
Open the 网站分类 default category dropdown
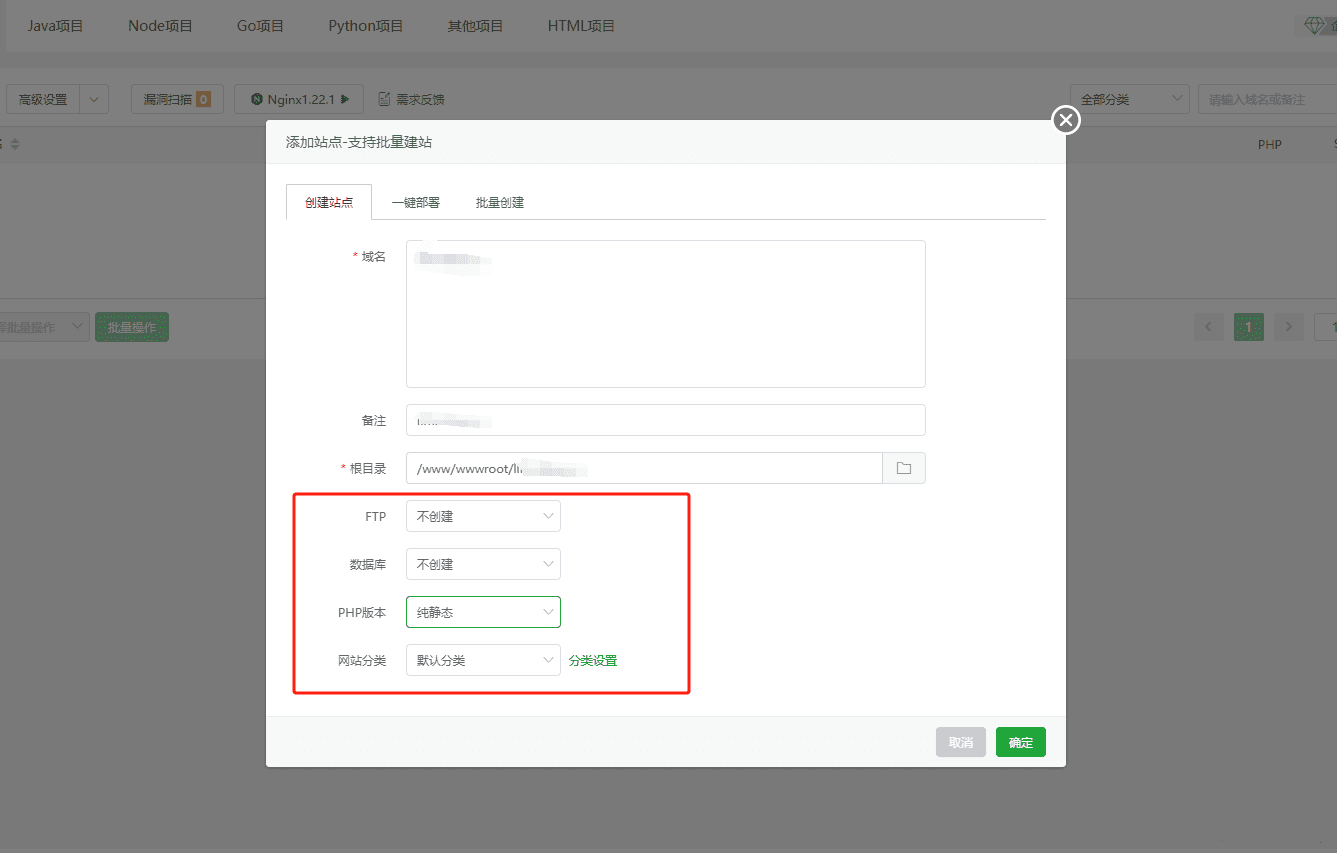(x=483, y=659)
